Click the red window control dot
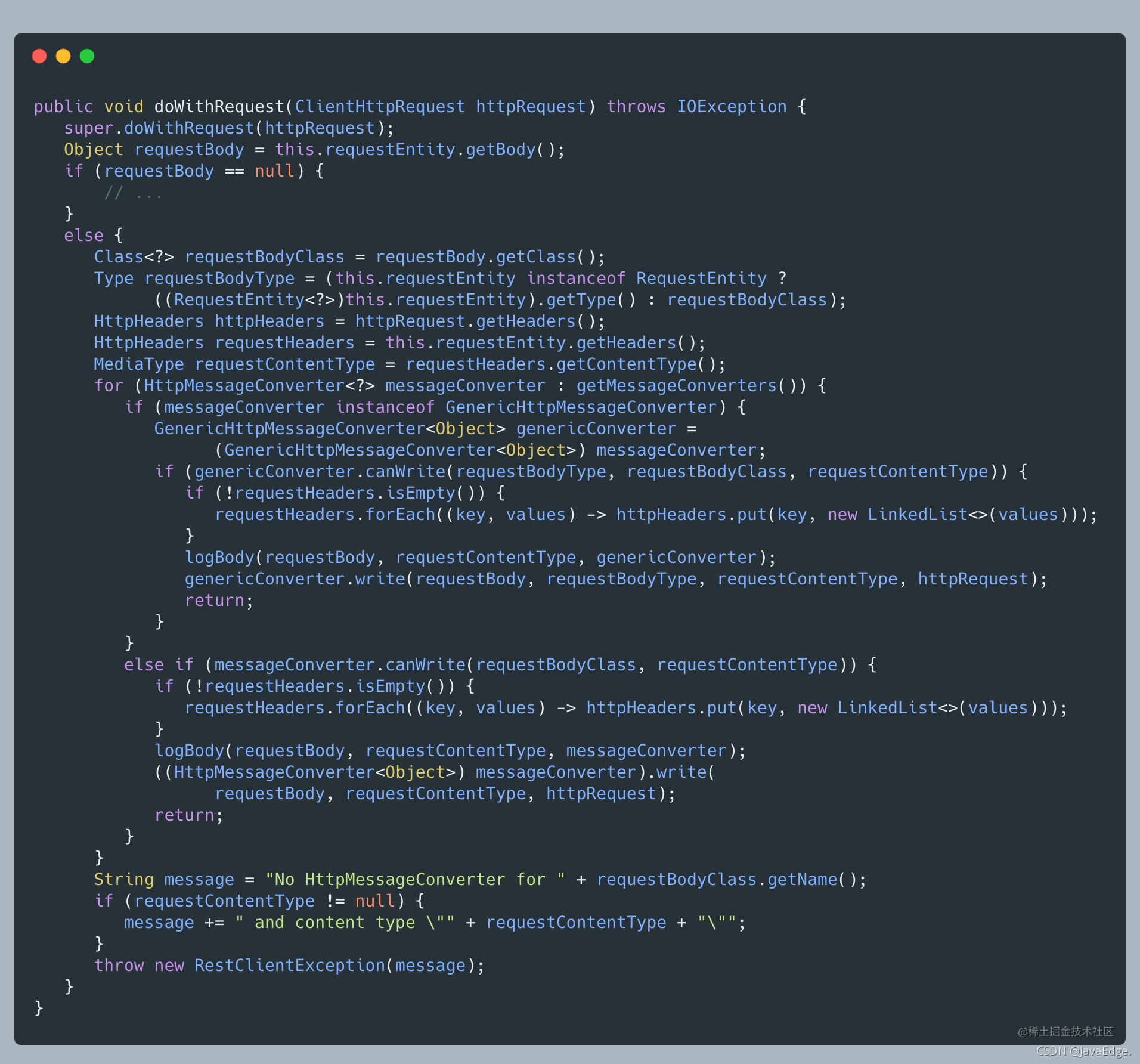The width and height of the screenshot is (1140, 1064). tap(39, 56)
